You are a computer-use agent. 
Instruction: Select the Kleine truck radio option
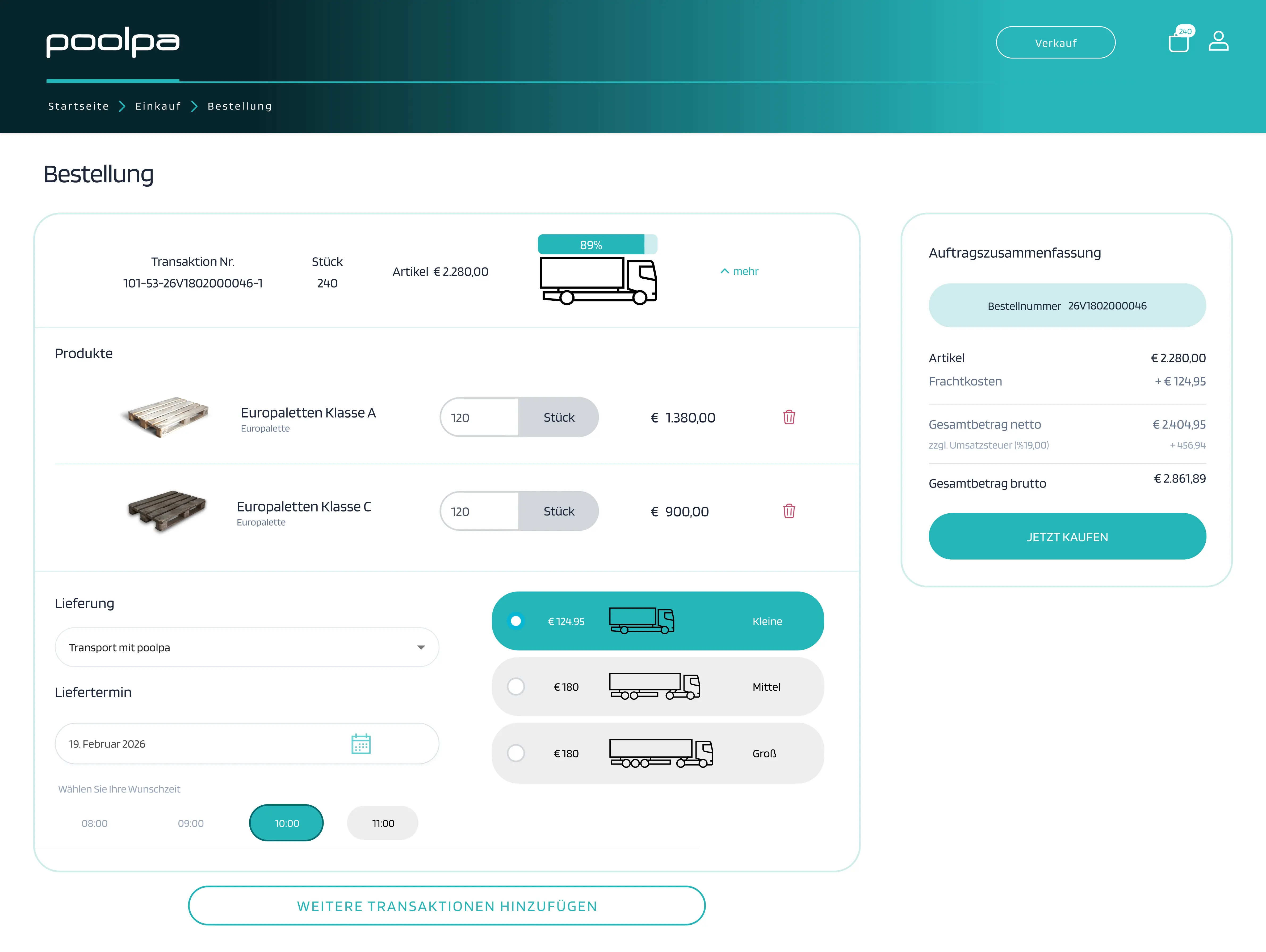click(x=516, y=621)
